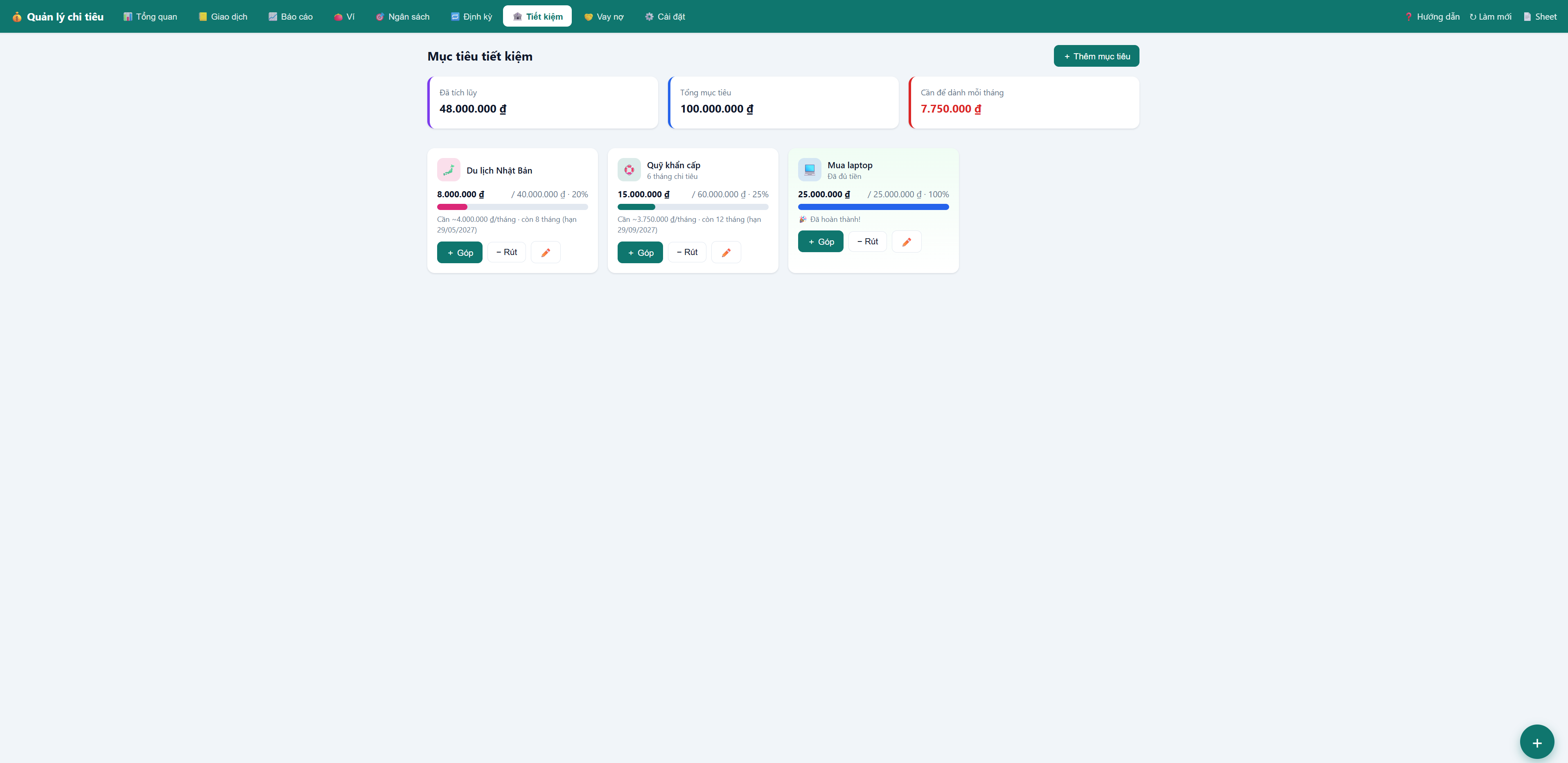Click the blue progress bar of Mua laptop

tap(873, 207)
